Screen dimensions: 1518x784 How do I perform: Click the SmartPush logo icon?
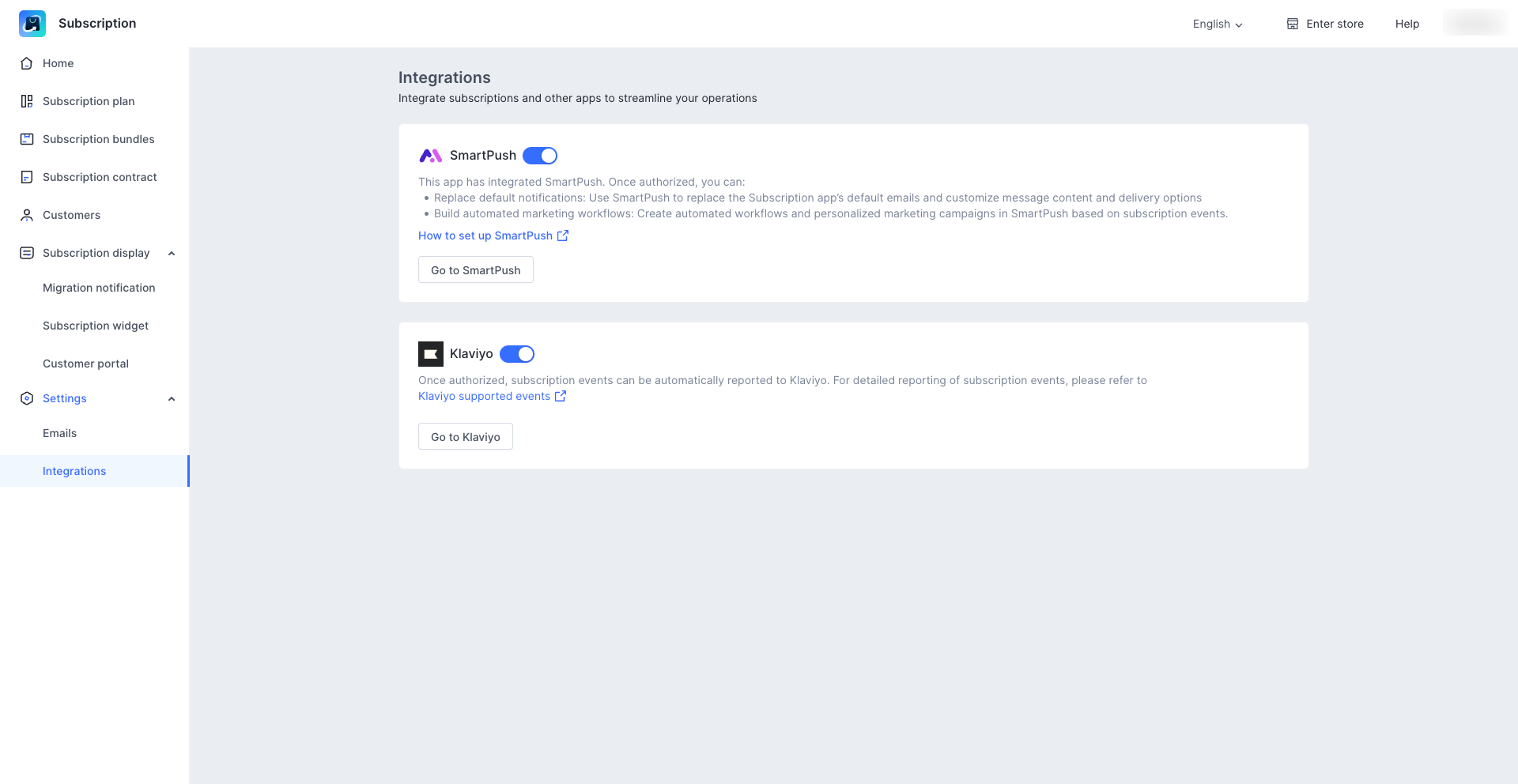(431, 156)
